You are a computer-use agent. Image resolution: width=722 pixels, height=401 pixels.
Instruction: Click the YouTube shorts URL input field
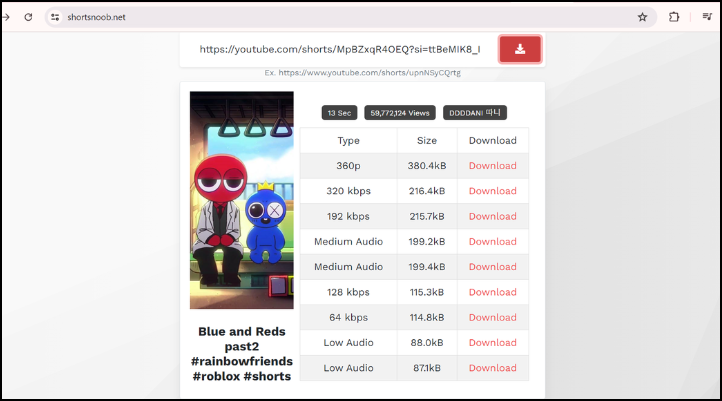click(339, 49)
